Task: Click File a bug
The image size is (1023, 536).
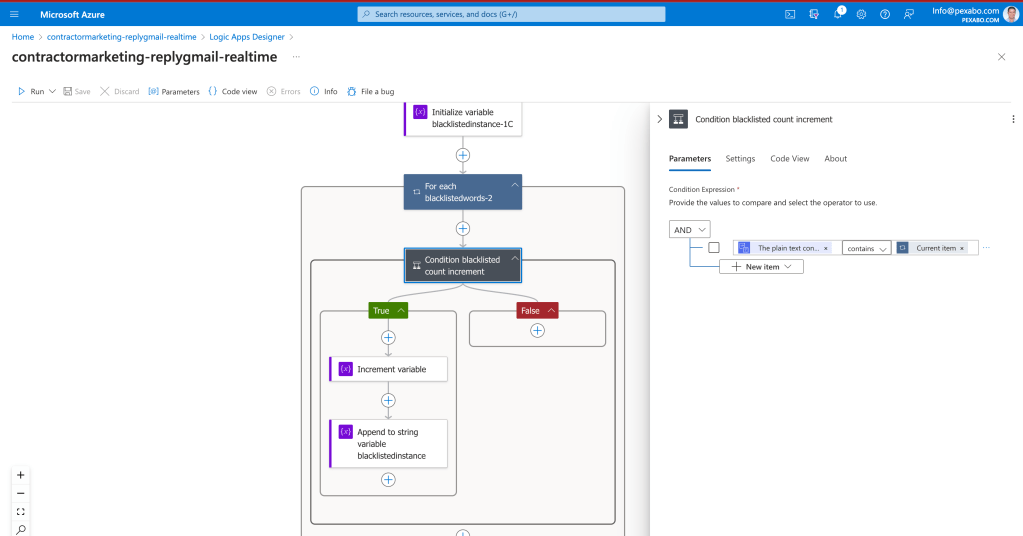Action: (371, 91)
